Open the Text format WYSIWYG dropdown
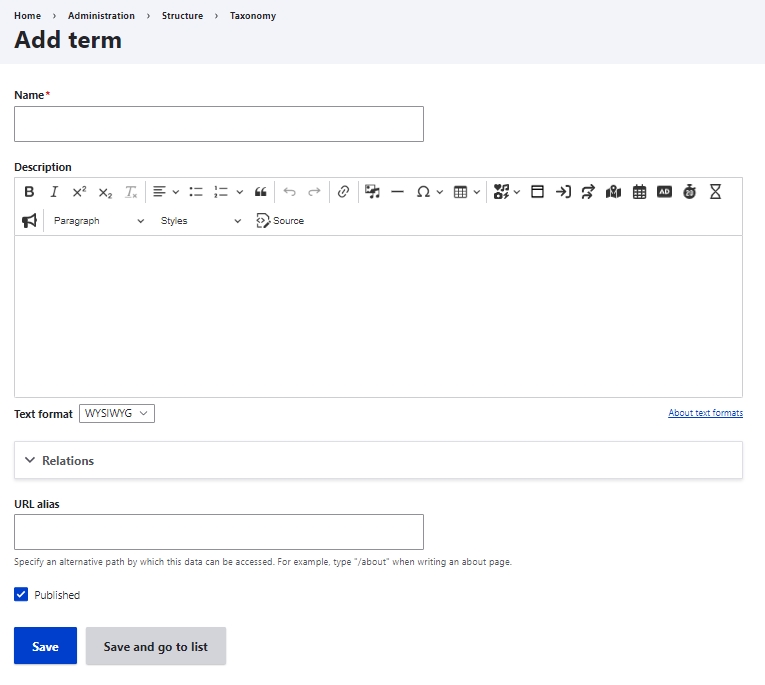The width and height of the screenshot is (765, 685). (x=117, y=413)
